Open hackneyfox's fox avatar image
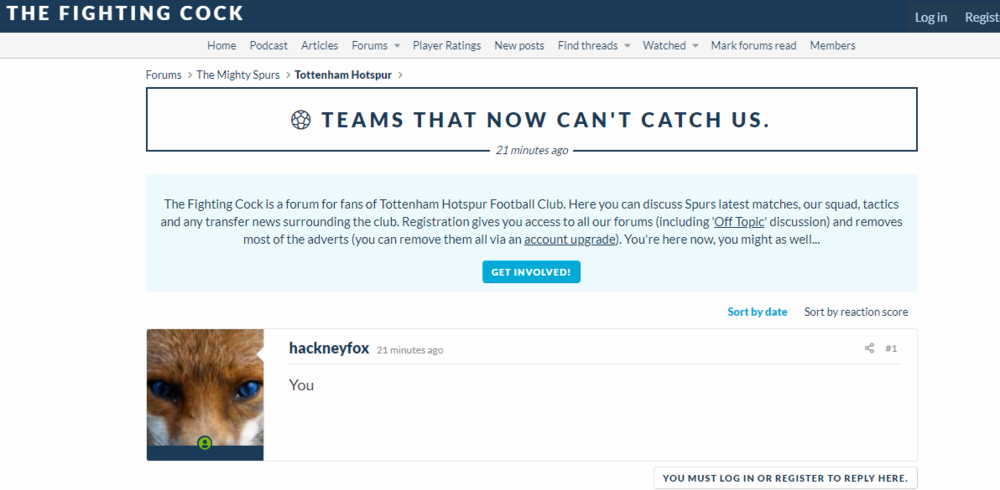This screenshot has height=490, width=1000. [205, 387]
